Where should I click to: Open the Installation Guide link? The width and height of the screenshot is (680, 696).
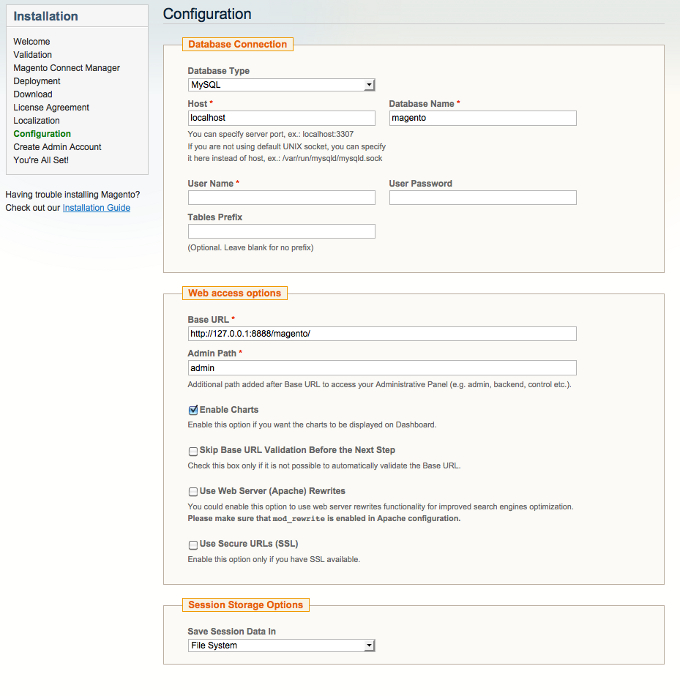tap(96, 208)
